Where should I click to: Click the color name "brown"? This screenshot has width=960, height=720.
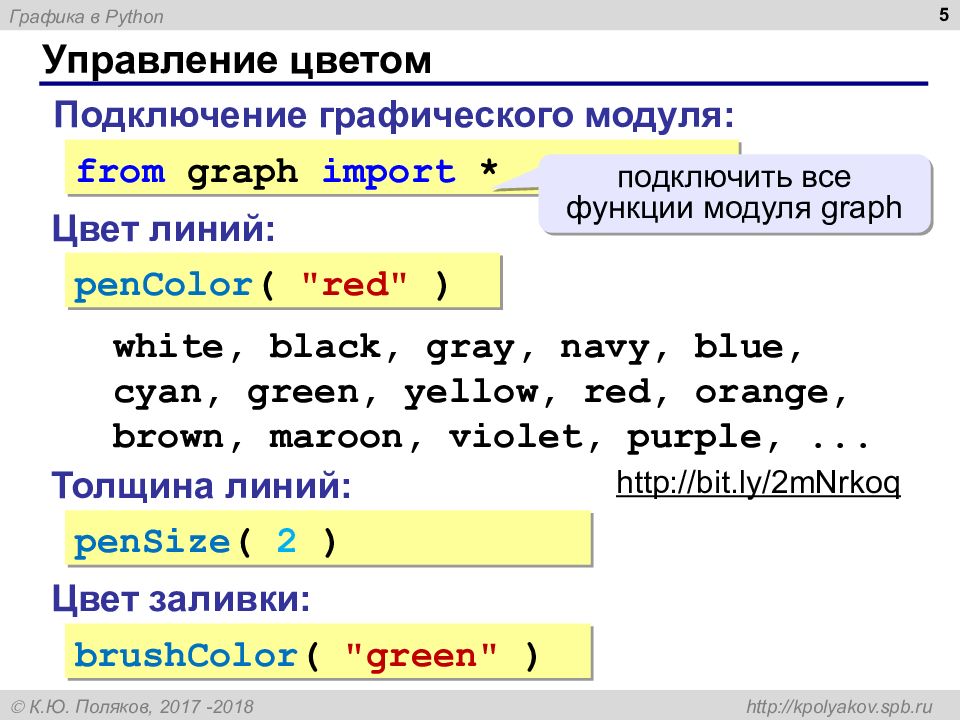point(168,437)
